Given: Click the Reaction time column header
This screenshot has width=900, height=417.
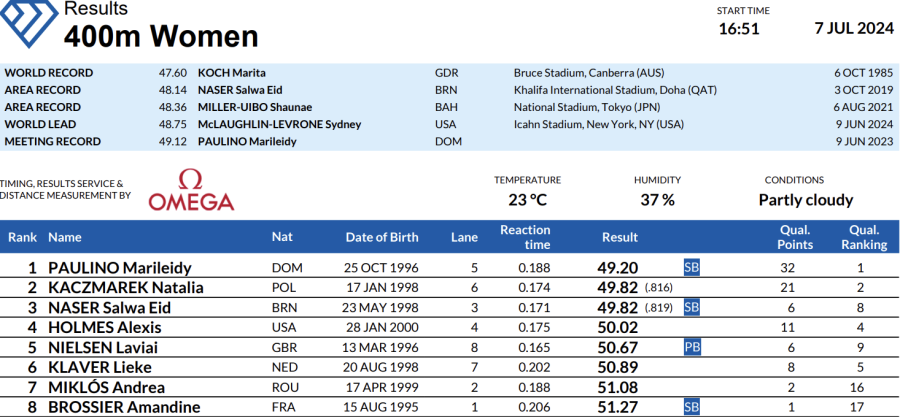Looking at the screenshot, I should (x=525, y=238).
